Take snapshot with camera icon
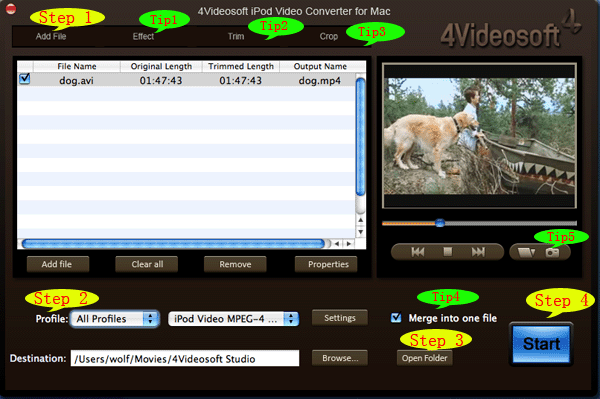This screenshot has width=600, height=399. [552, 252]
